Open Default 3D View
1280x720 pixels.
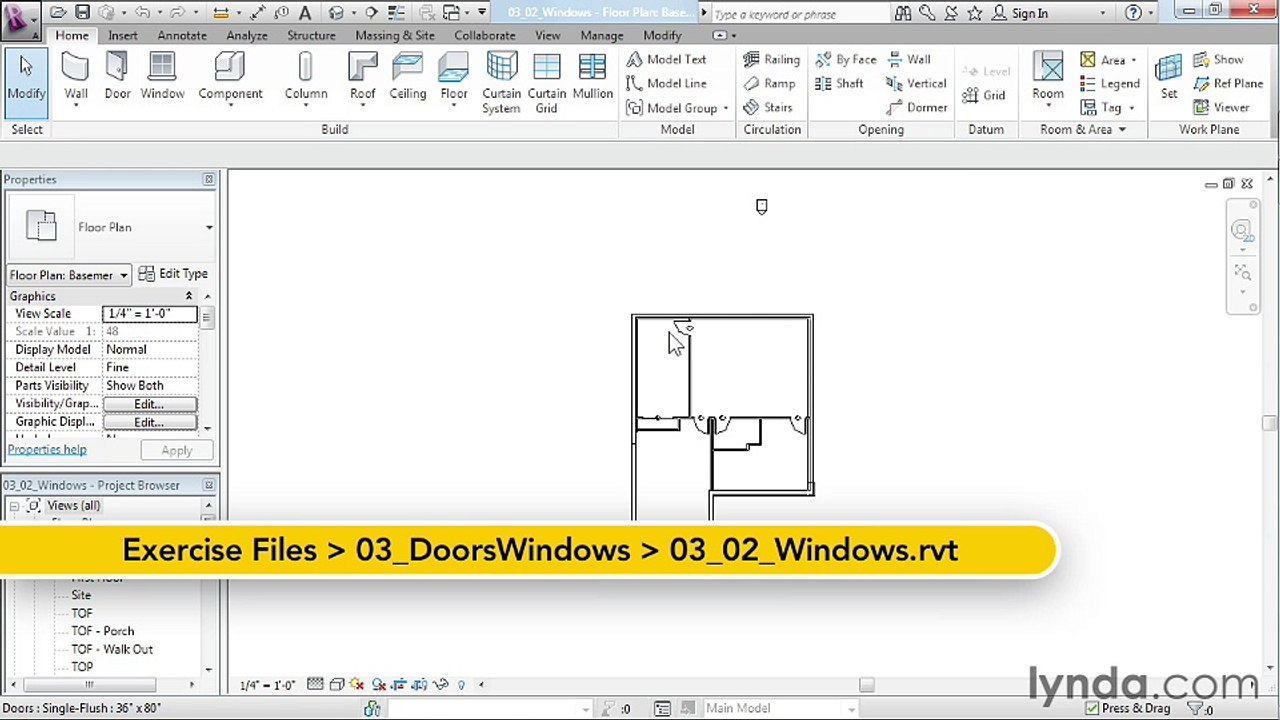(337, 13)
